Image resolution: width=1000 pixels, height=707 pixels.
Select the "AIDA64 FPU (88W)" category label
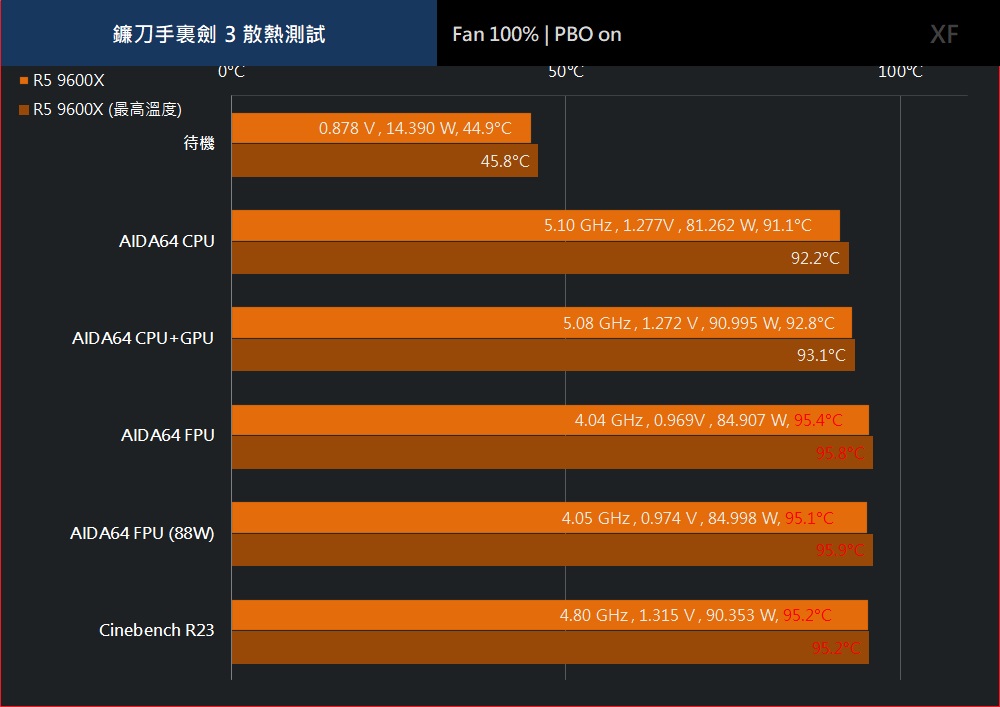(142, 533)
